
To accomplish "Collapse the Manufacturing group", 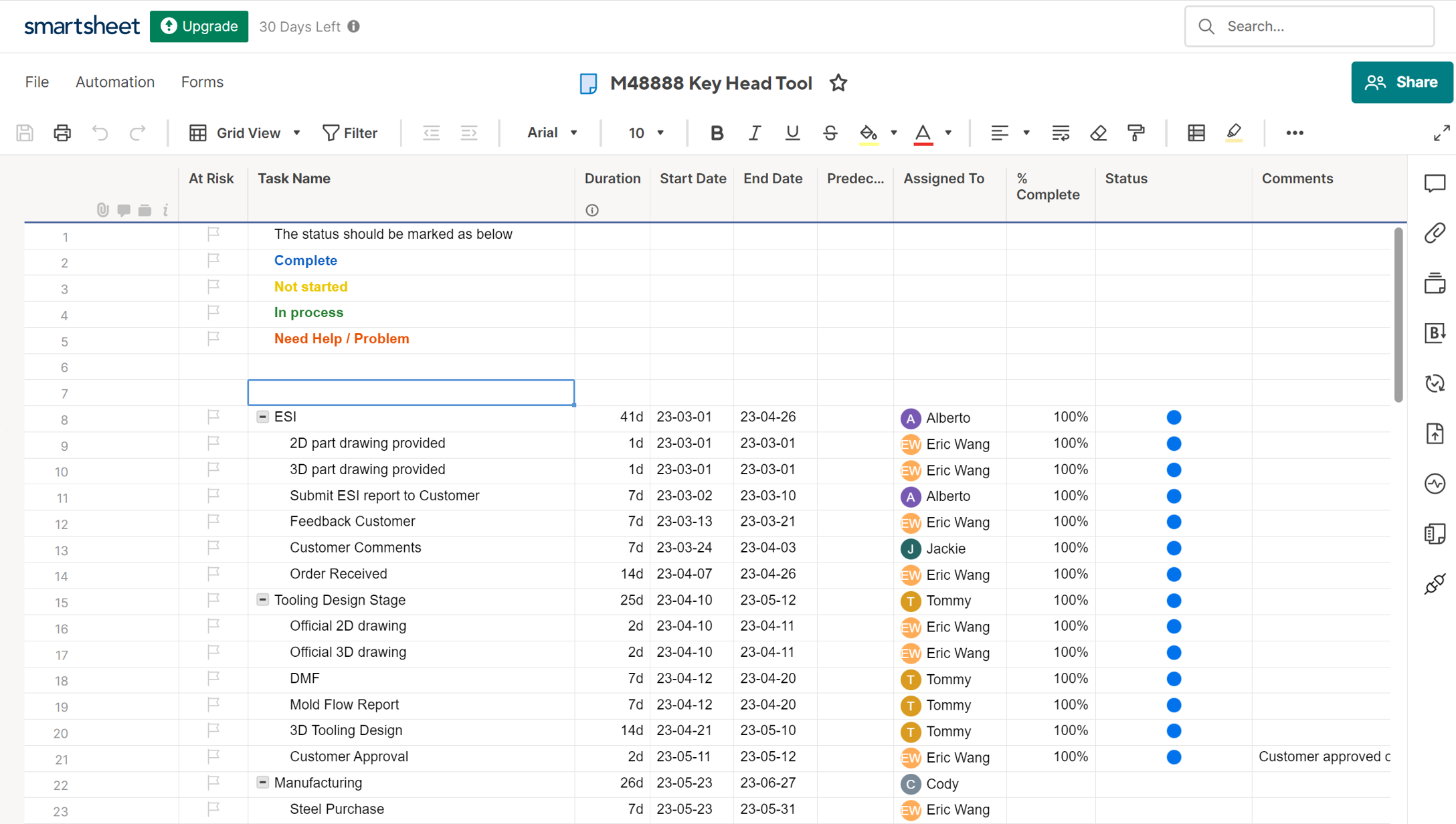I will tap(262, 783).
